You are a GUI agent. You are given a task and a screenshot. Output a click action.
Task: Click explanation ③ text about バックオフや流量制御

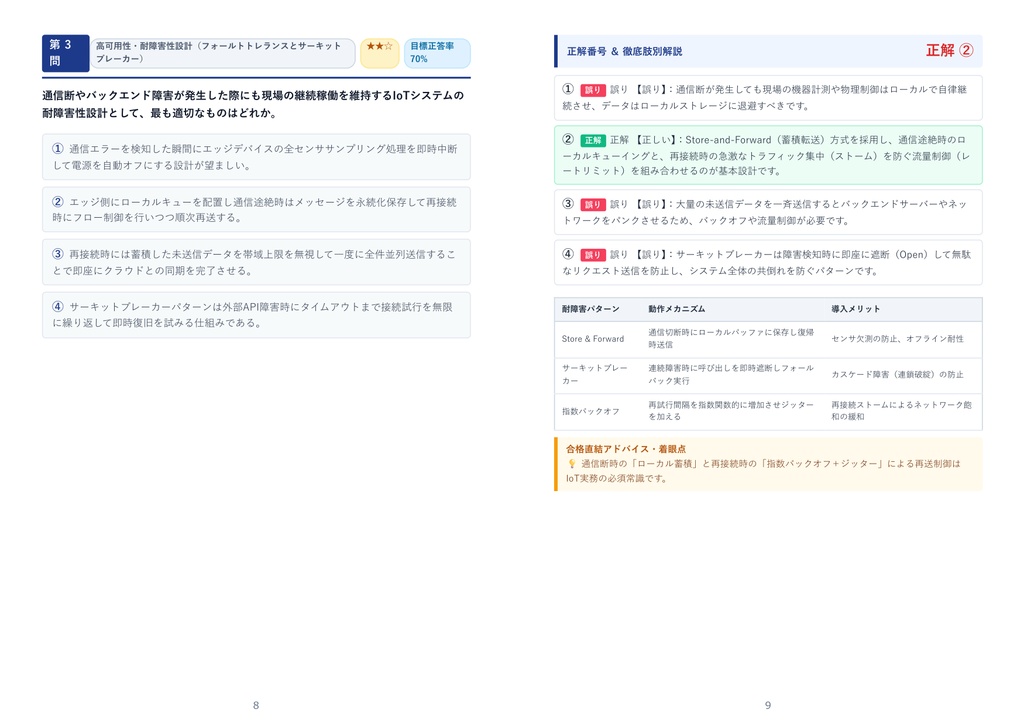click(768, 212)
